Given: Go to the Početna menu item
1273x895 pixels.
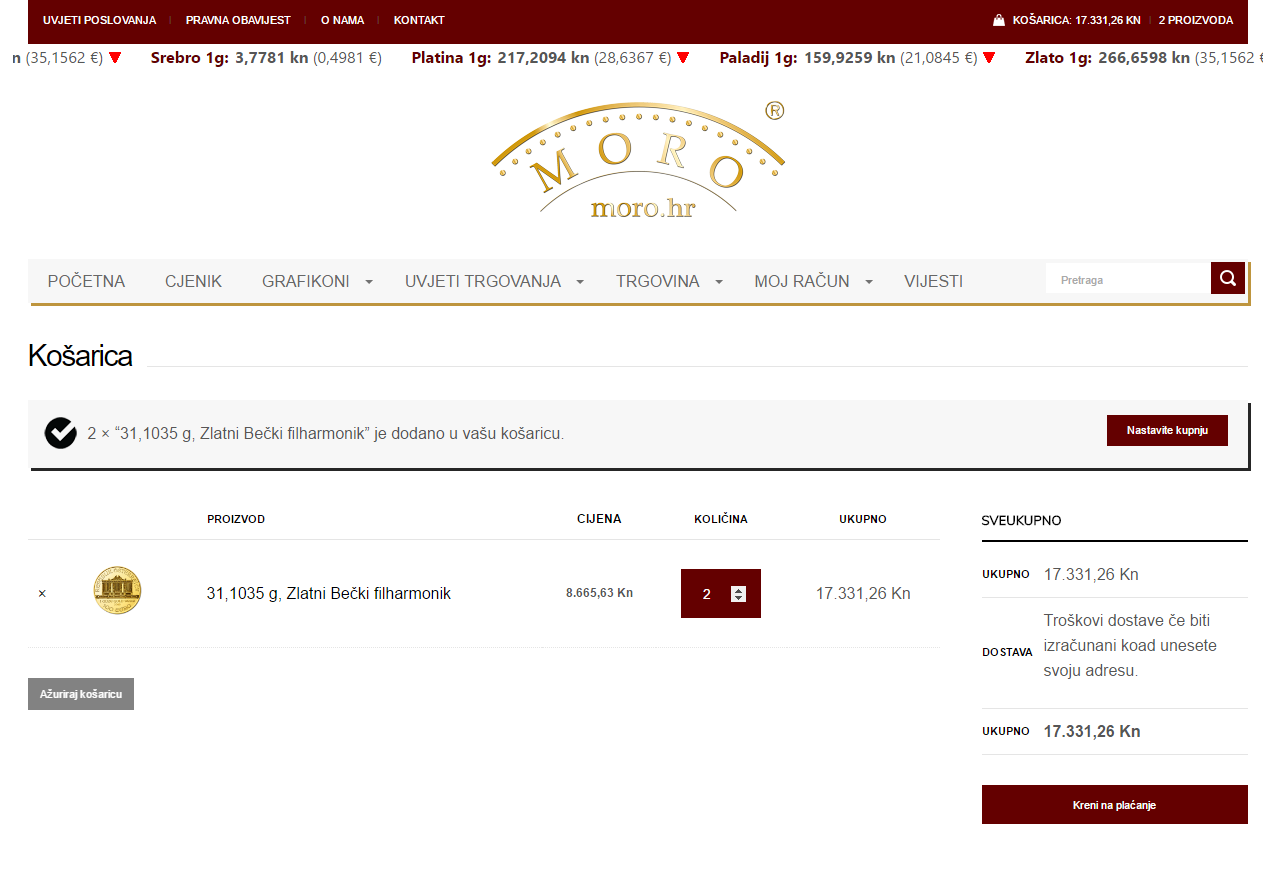Looking at the screenshot, I should pos(87,281).
